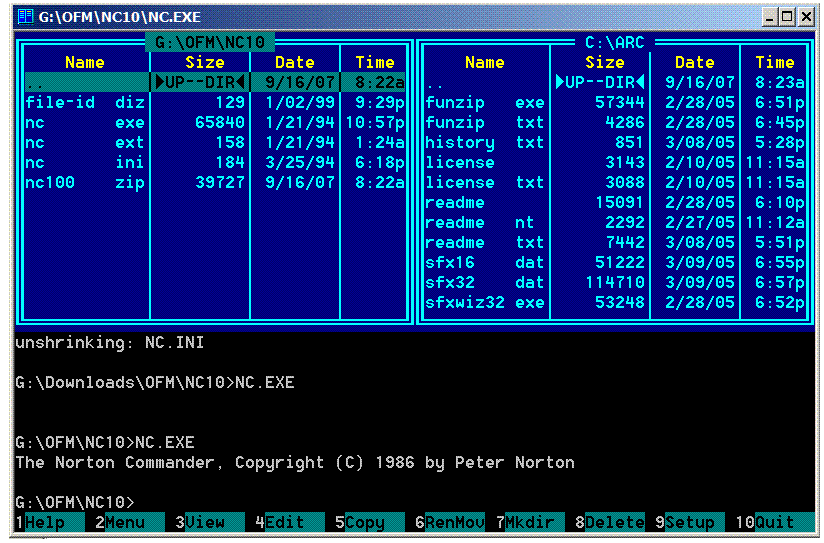Click F1 Help in the function key bar
Viewport: 824px width, 543px height.
click(49, 522)
